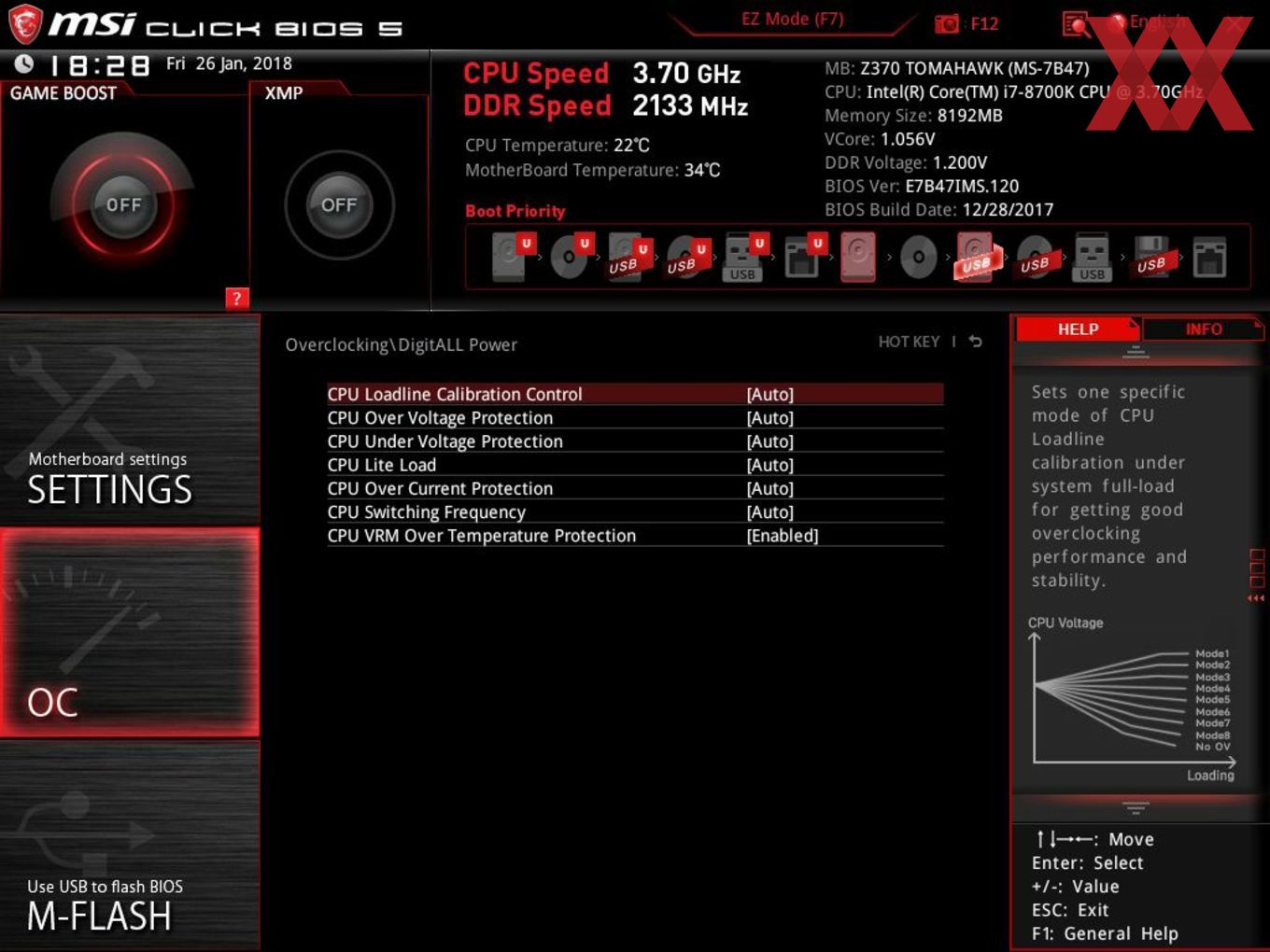Click the clock icon beside the time
Image resolution: width=1270 pixels, height=952 pixels.
coord(23,63)
